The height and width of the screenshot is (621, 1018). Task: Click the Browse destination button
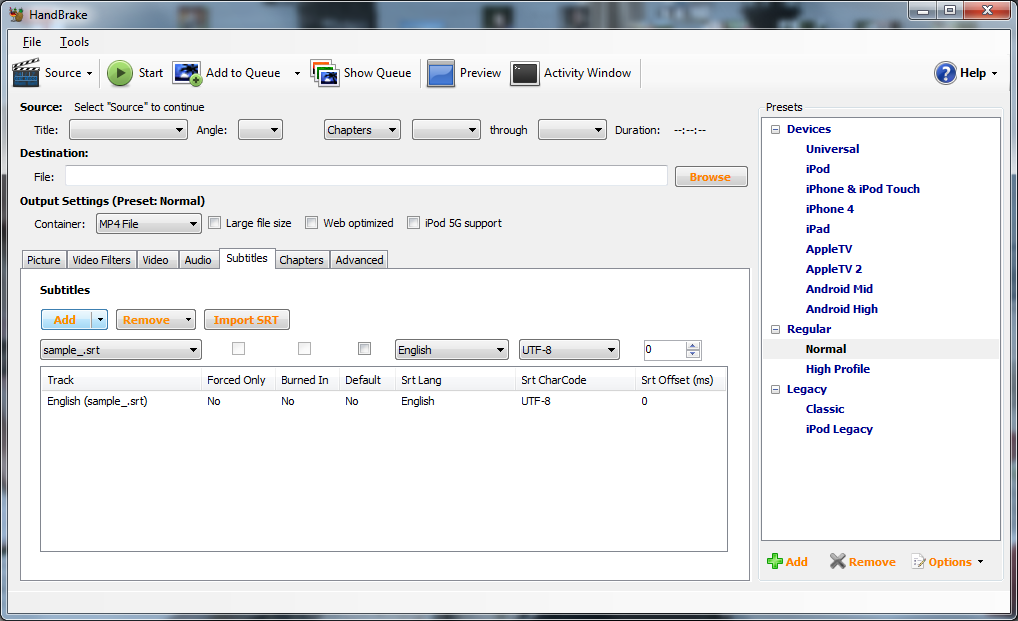coord(710,177)
